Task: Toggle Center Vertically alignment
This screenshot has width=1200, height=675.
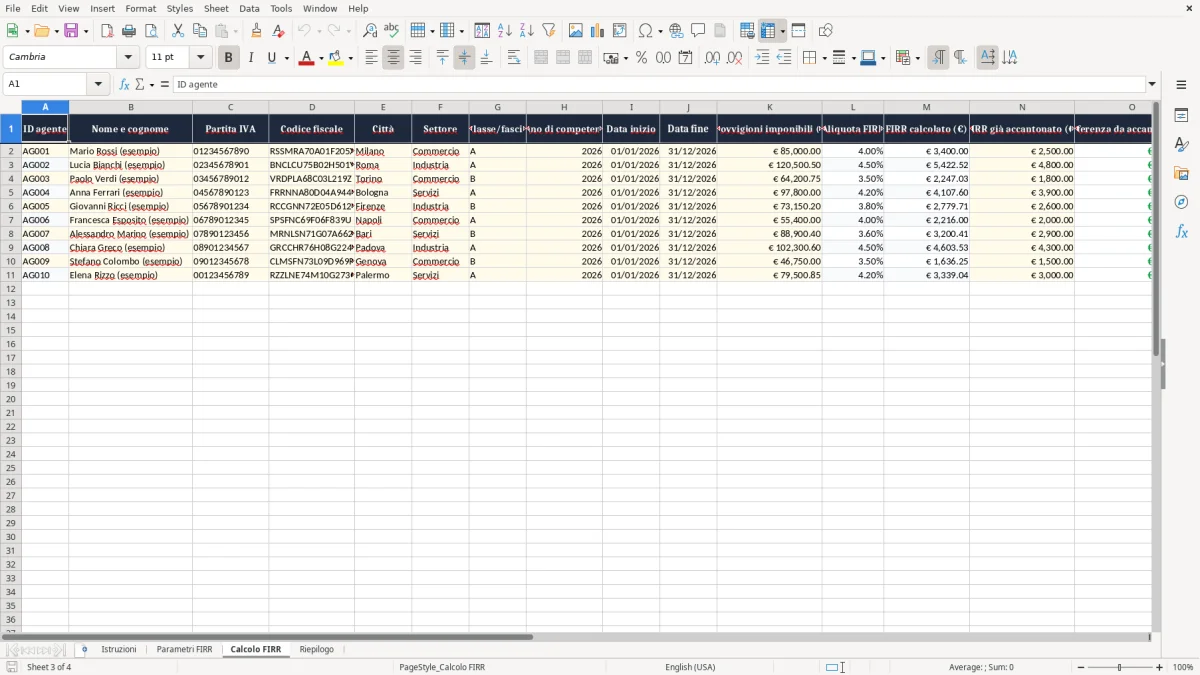Action: click(464, 58)
